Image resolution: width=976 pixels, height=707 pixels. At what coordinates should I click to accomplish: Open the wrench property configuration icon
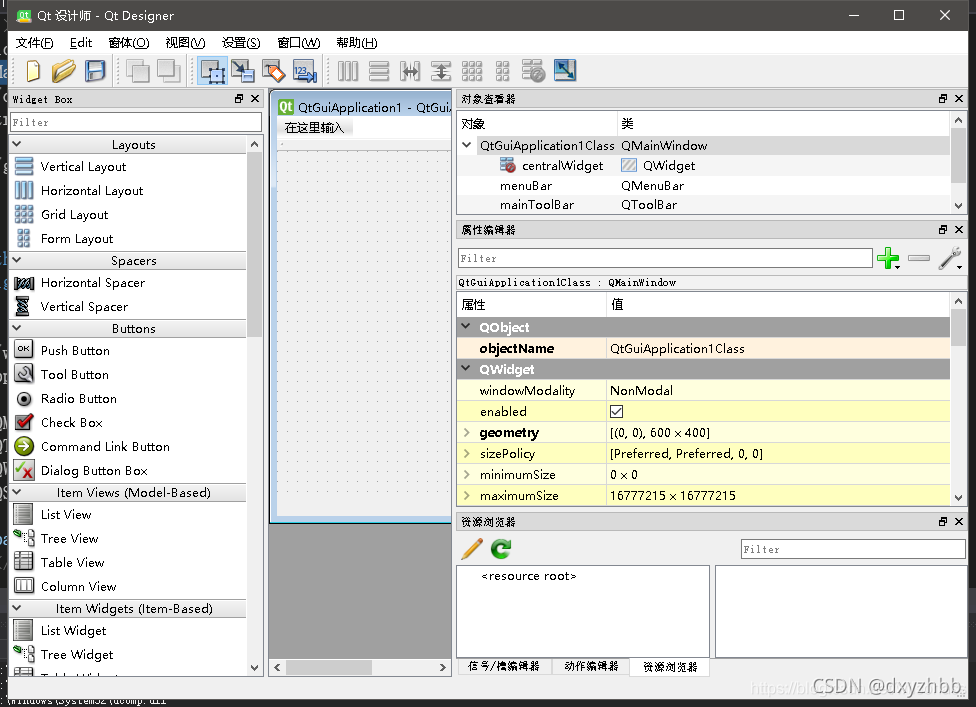click(x=950, y=258)
